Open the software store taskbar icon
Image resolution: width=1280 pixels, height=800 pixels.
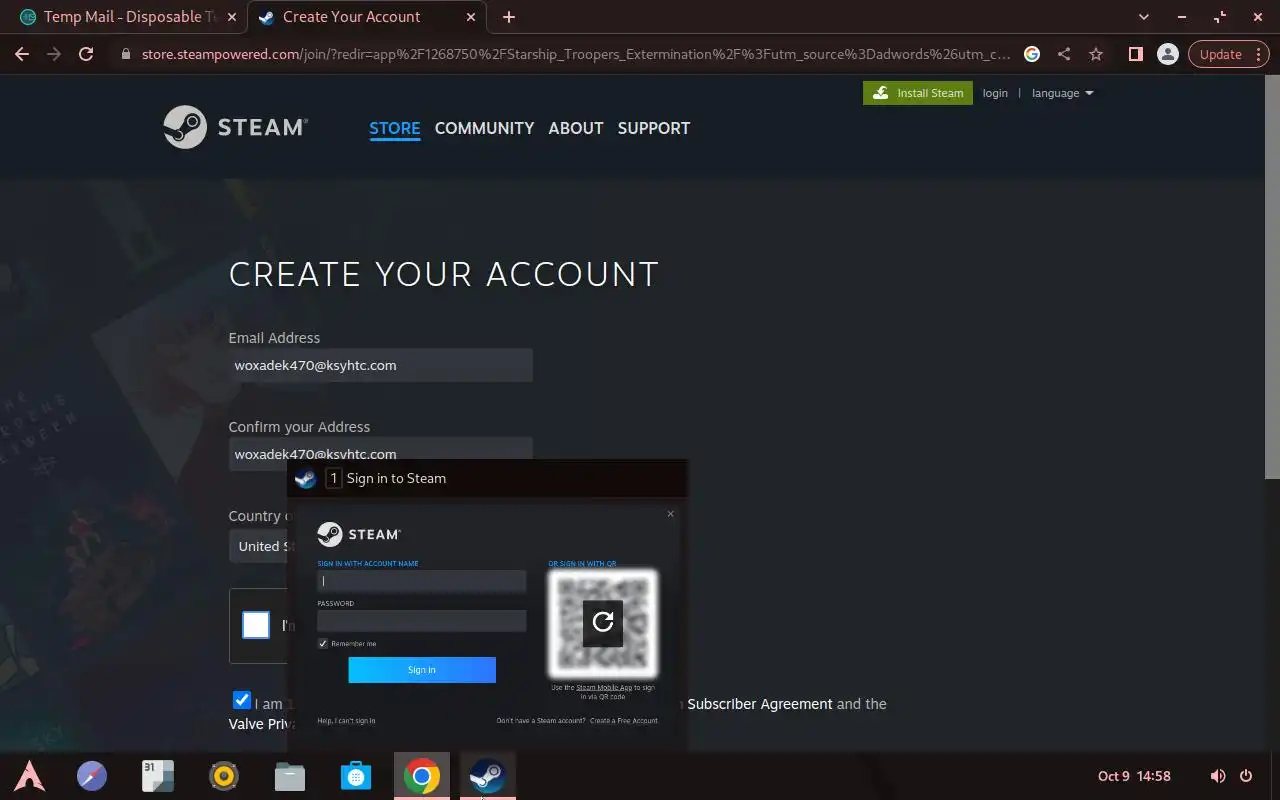coord(356,776)
